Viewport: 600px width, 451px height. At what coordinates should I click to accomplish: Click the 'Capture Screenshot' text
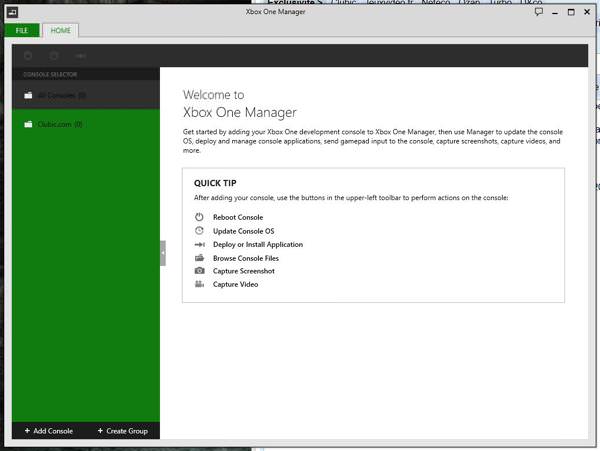click(244, 271)
